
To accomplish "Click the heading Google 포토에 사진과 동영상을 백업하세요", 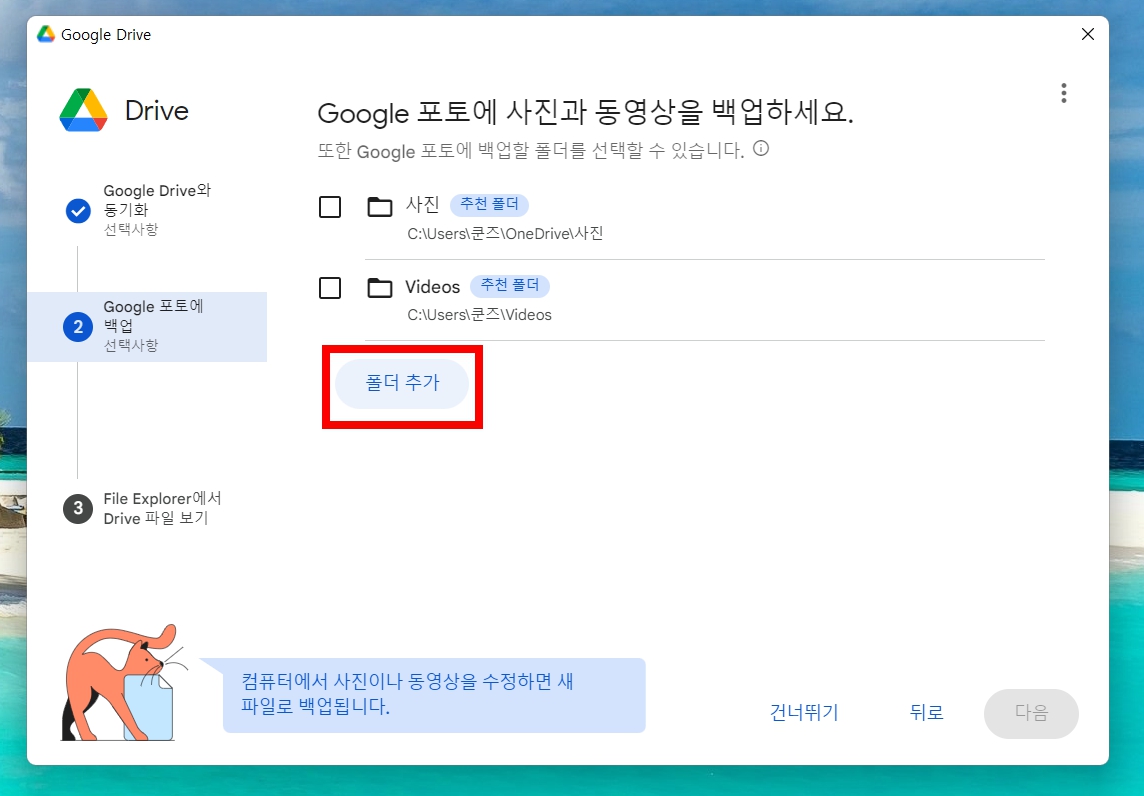I will click(x=585, y=112).
